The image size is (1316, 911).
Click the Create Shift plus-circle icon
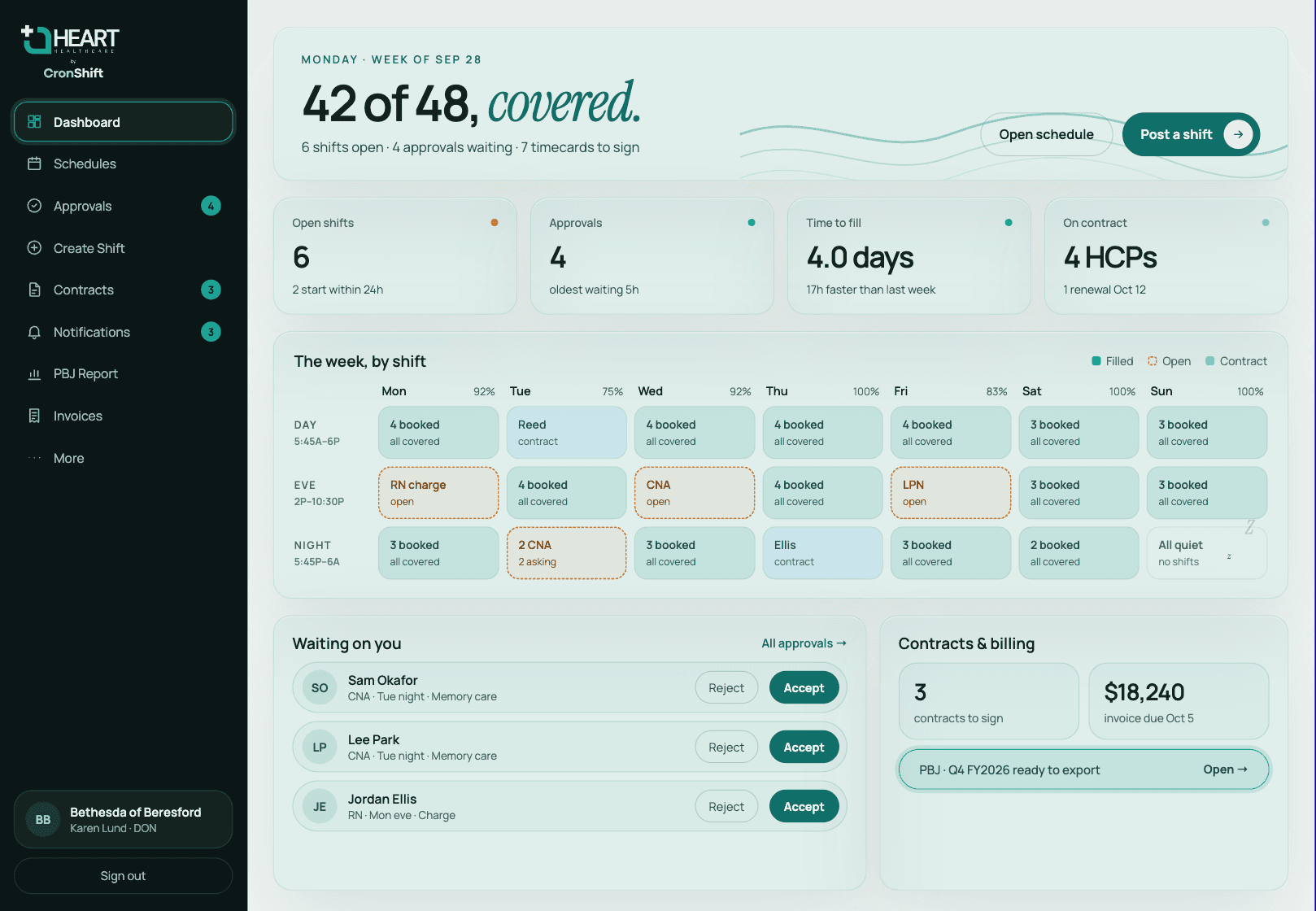pyautogui.click(x=34, y=248)
